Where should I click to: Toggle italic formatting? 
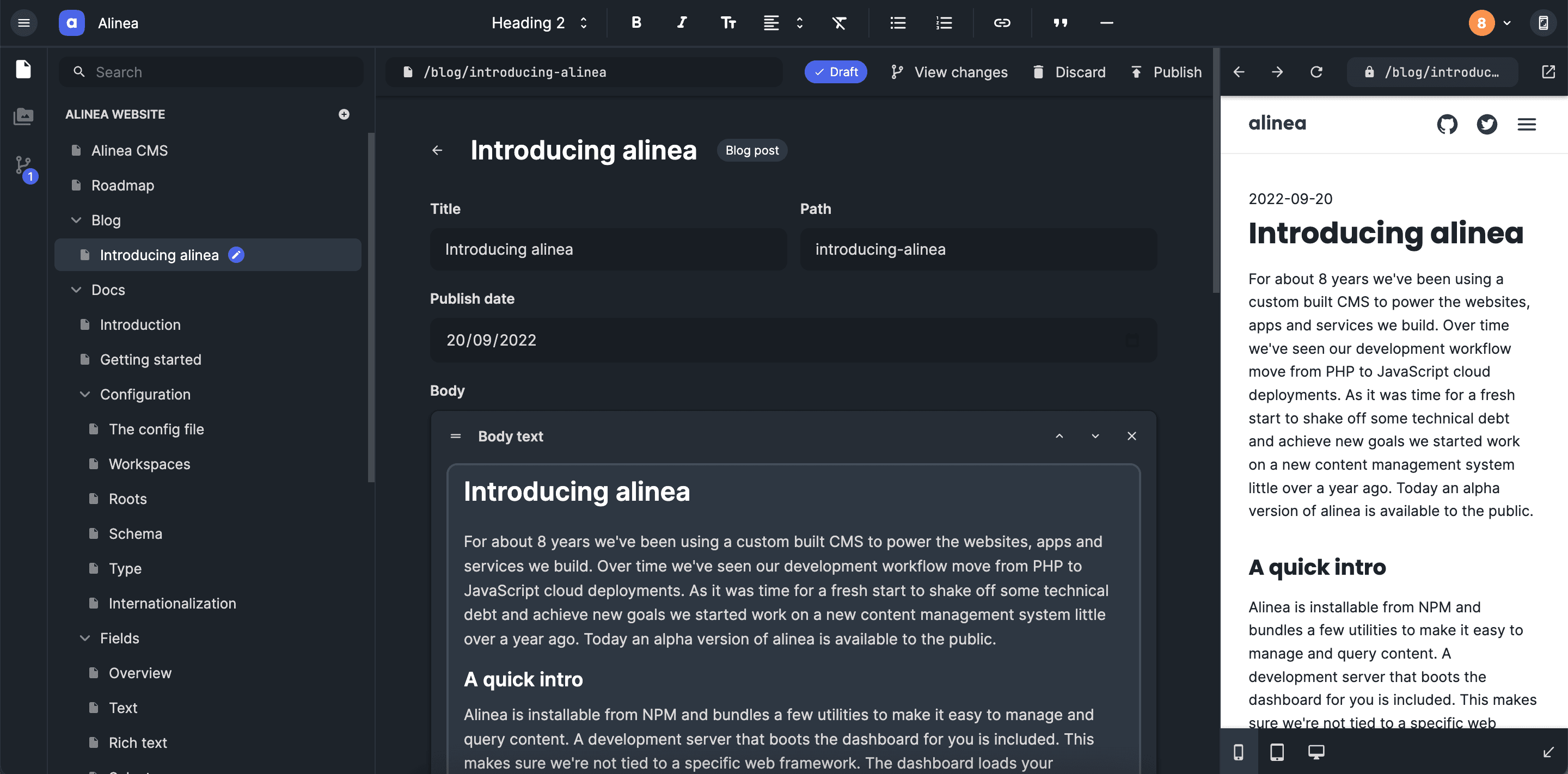(x=682, y=23)
